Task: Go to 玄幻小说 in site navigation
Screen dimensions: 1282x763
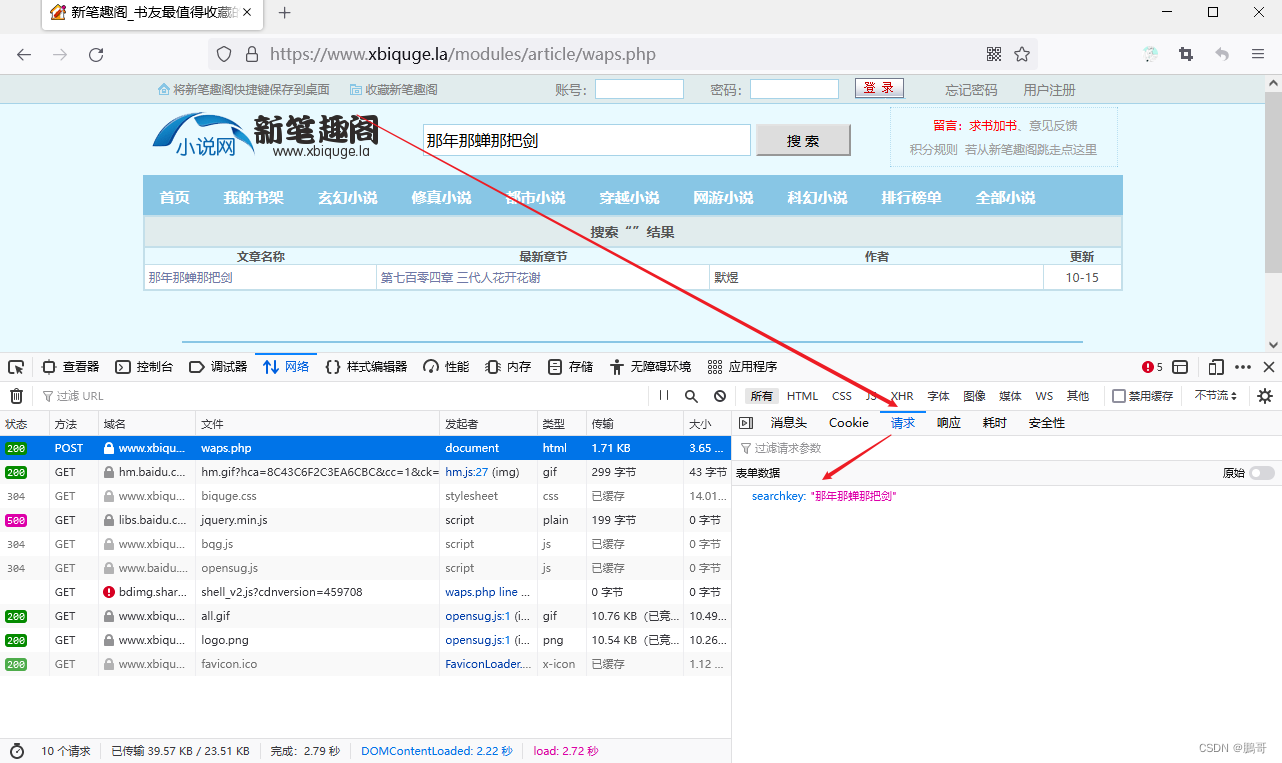Action: click(347, 198)
